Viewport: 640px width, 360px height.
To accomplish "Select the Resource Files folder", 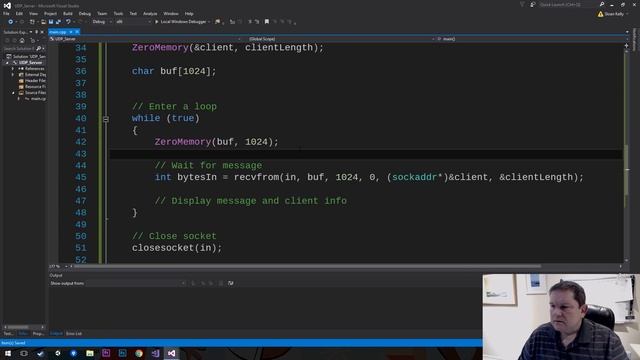I will 32,87.
